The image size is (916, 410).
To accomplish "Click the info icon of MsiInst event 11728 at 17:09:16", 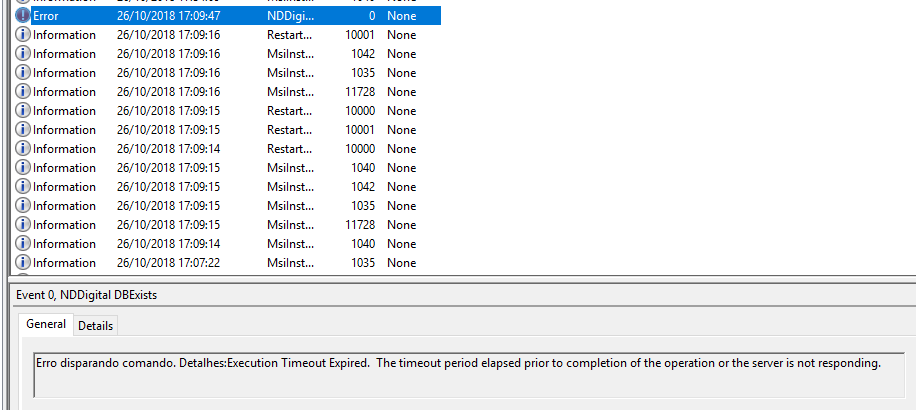I will [x=23, y=92].
